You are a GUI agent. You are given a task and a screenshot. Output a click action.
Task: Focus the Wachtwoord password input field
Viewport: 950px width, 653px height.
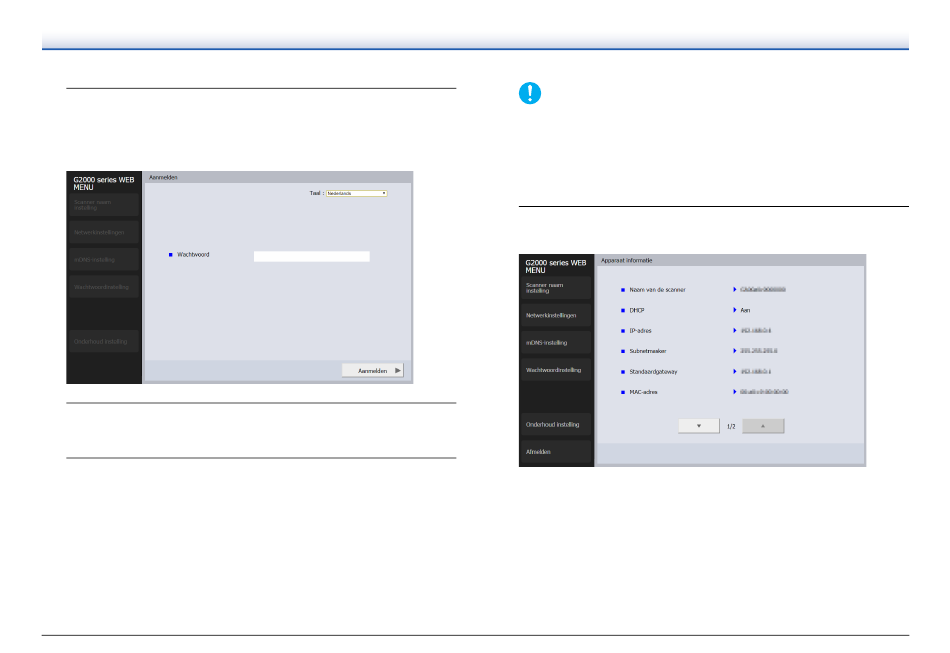311,256
